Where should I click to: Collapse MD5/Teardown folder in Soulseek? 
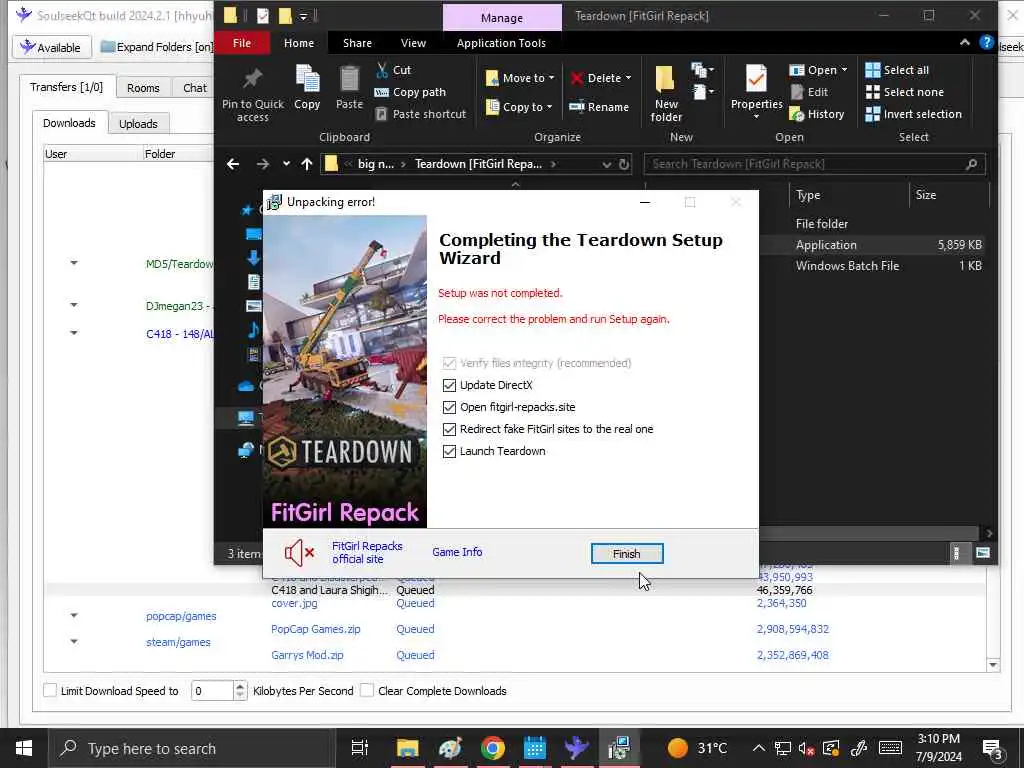point(74,263)
